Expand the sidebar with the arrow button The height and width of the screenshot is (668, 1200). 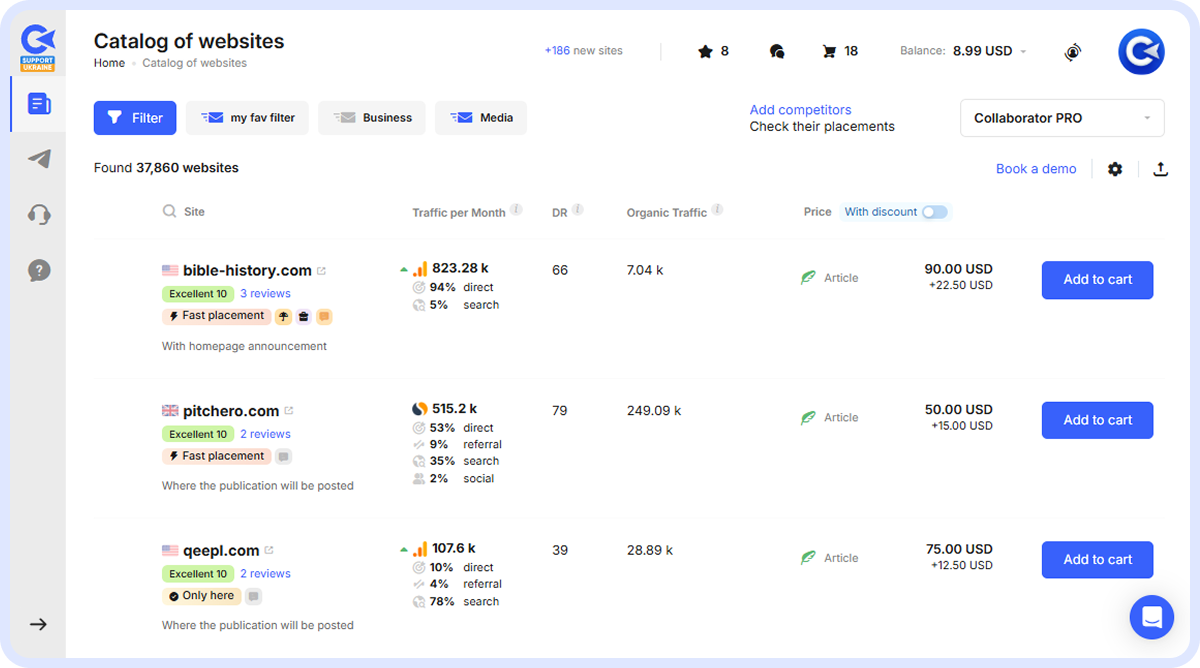point(38,623)
